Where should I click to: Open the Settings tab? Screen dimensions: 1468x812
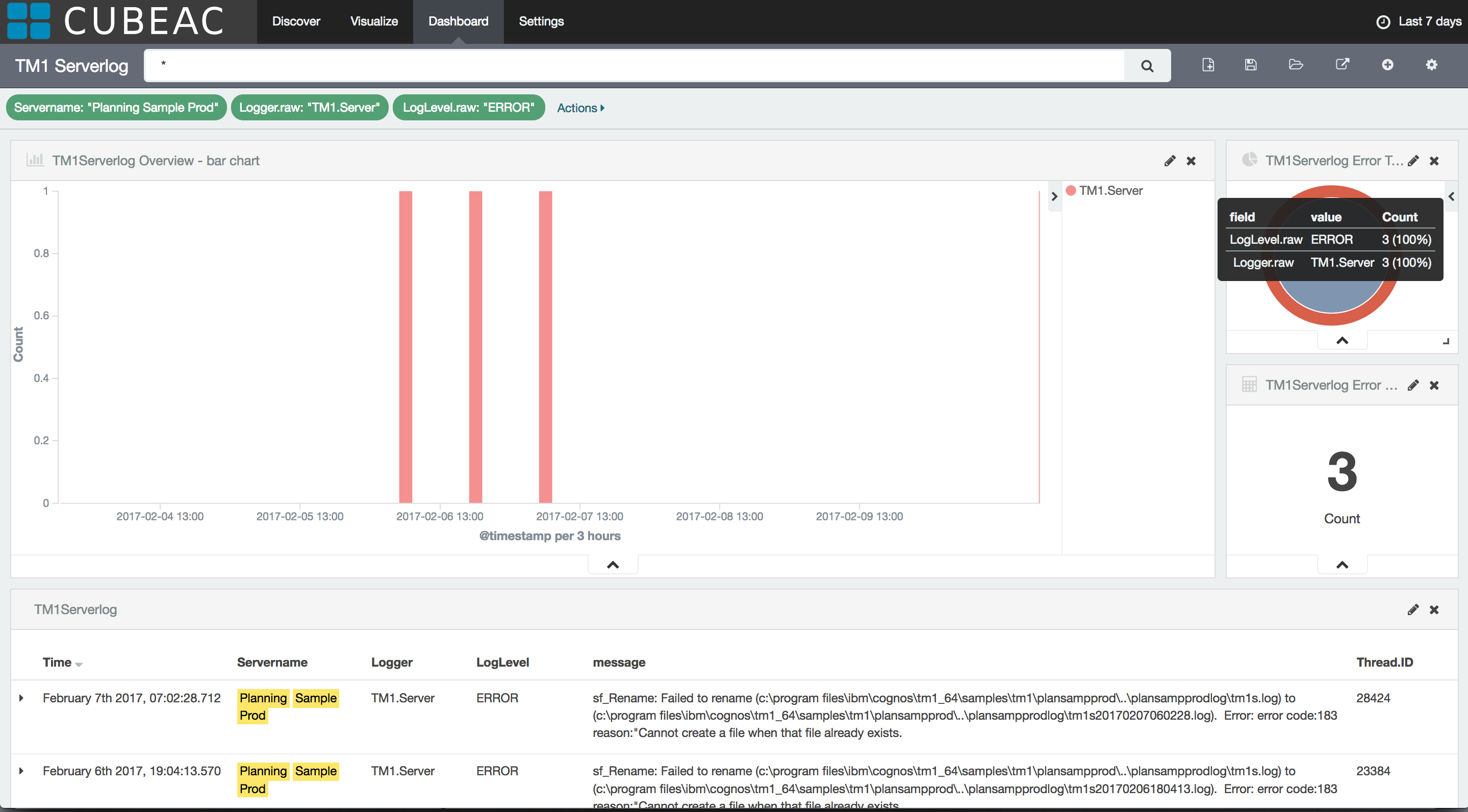[x=541, y=21]
